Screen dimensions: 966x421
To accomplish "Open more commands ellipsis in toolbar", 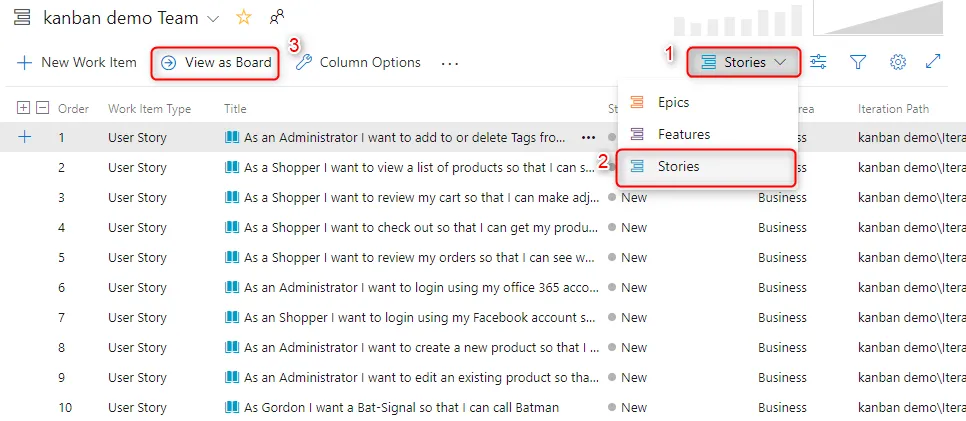I will [450, 63].
